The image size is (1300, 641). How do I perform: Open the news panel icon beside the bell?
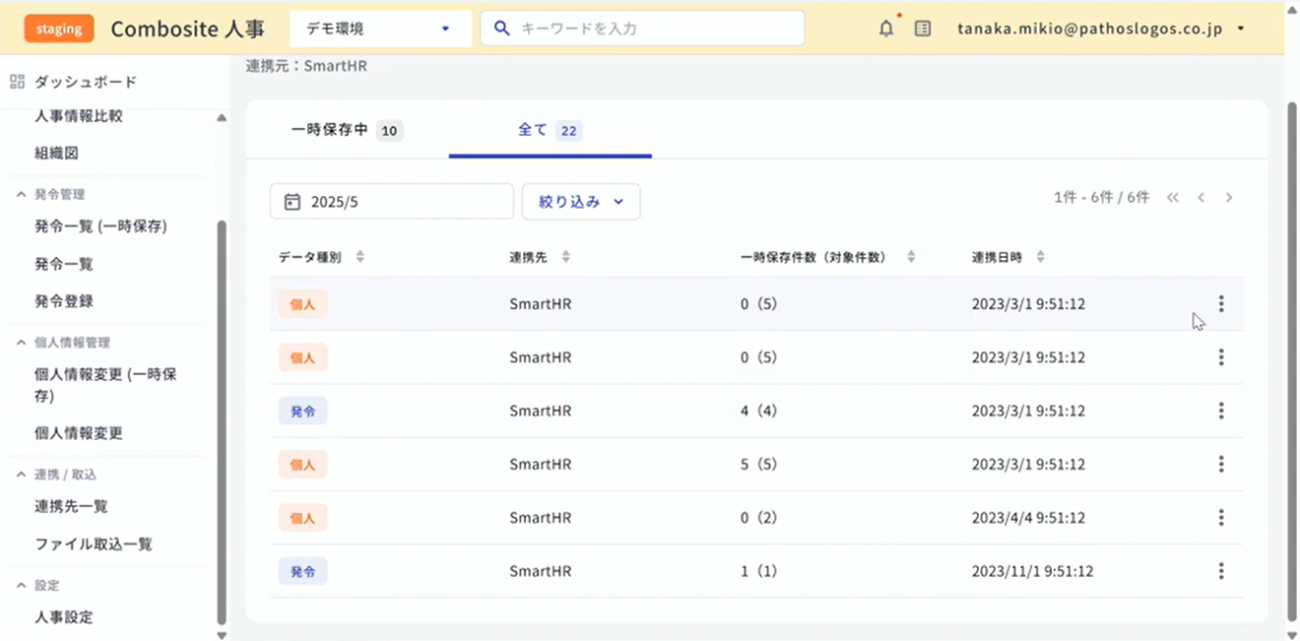(x=923, y=28)
